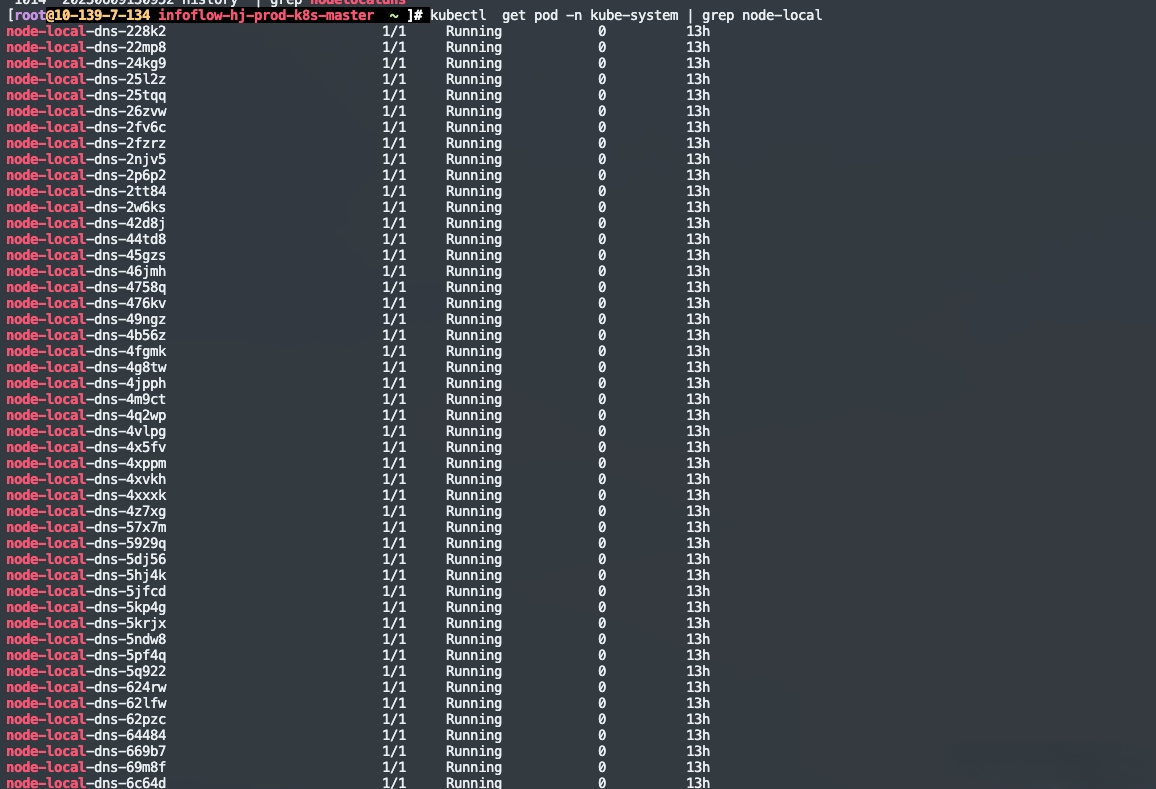
Task: Click Running status of node-local-dns-228k2
Action: [x=474, y=31]
